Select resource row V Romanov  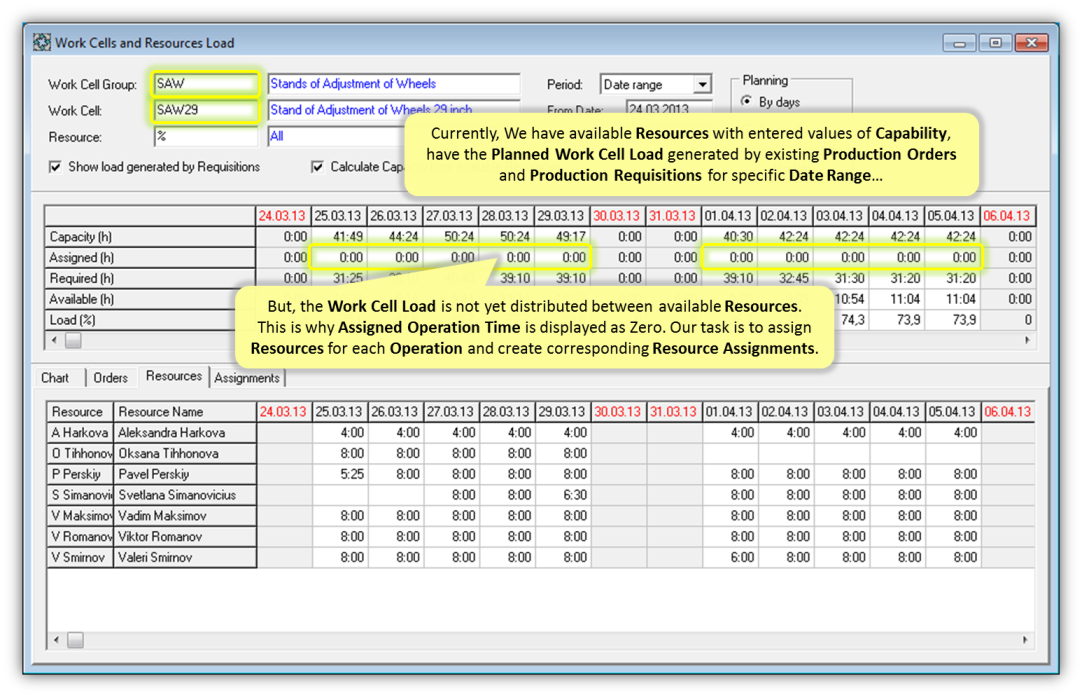[80, 536]
